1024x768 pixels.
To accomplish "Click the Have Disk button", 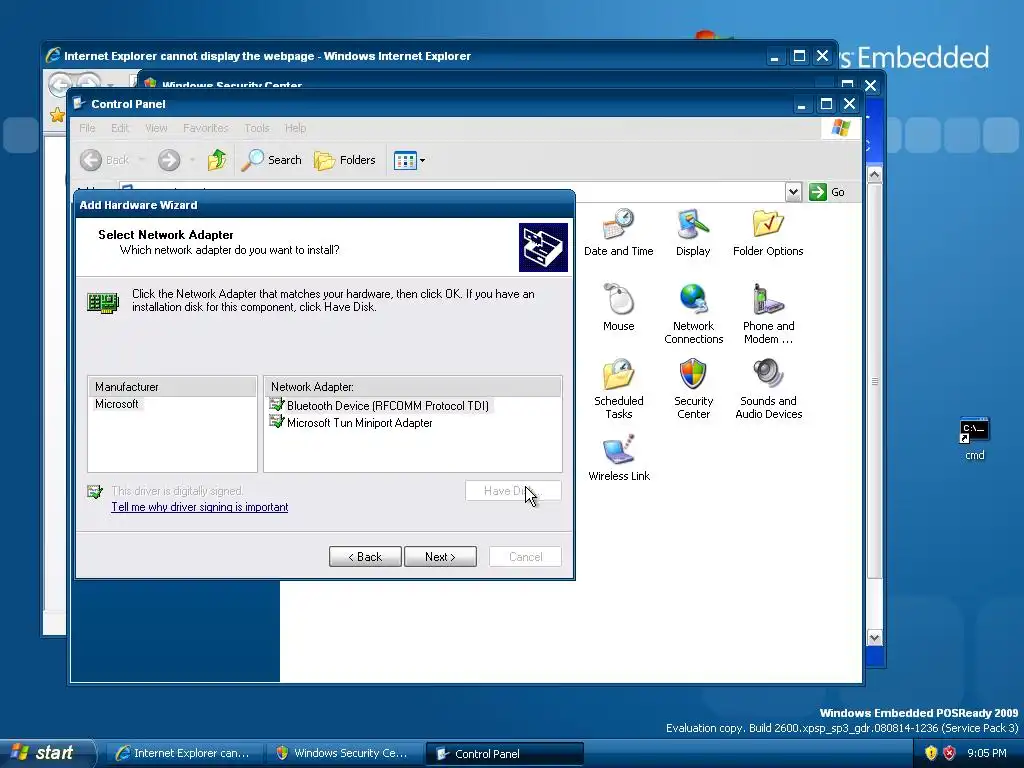I will [513, 490].
